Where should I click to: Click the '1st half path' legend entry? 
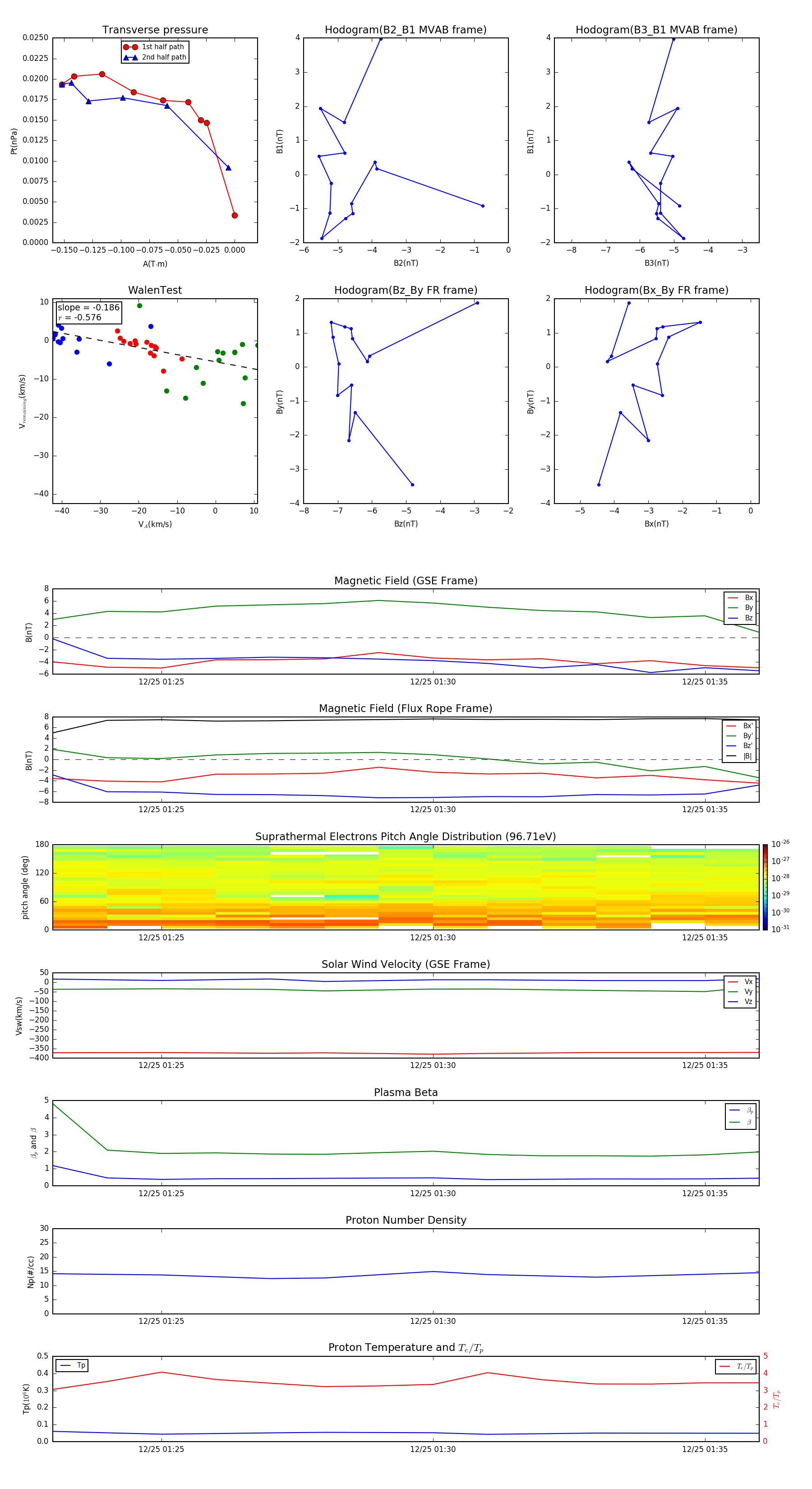click(154, 47)
